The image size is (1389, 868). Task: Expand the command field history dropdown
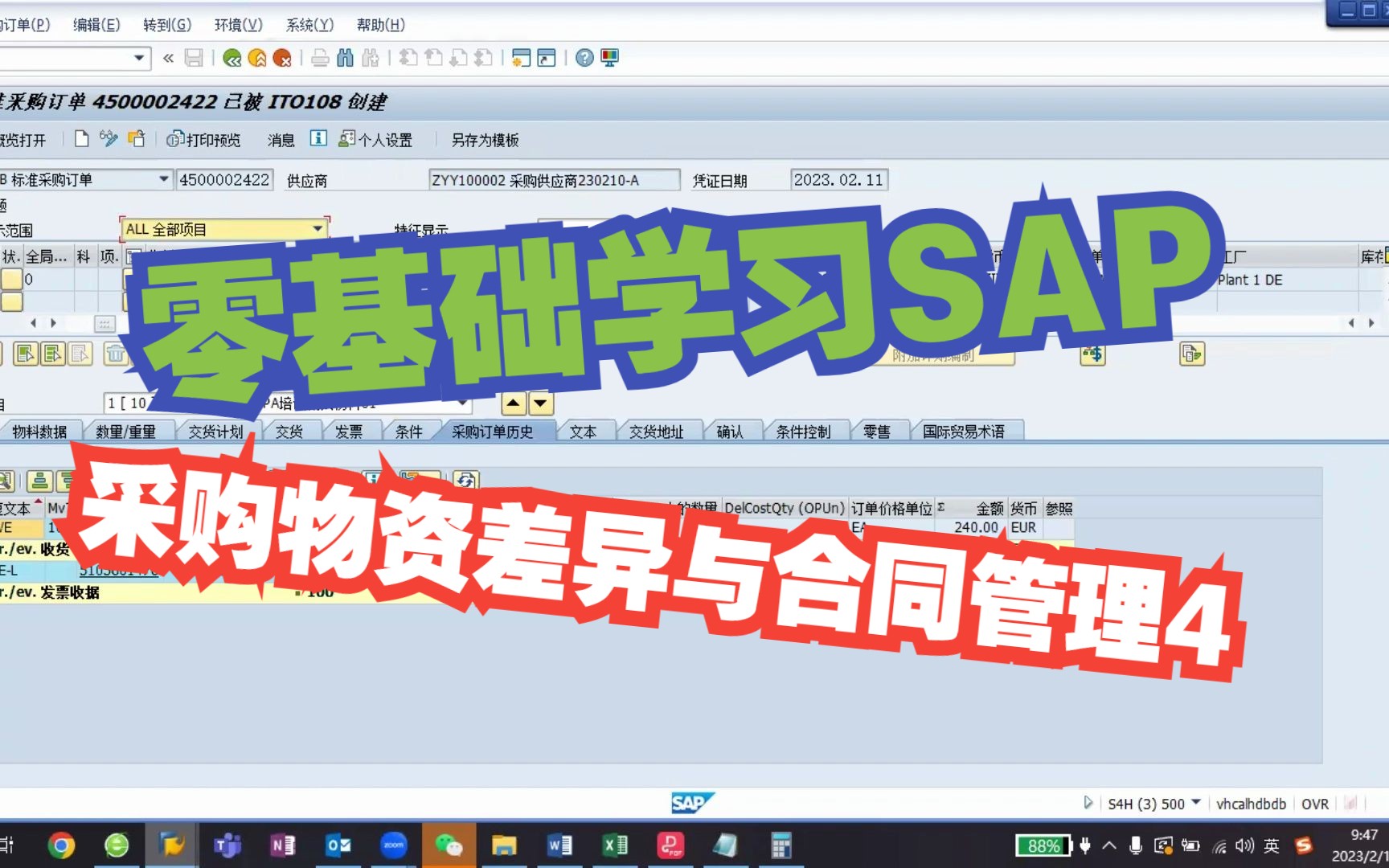tap(139, 58)
